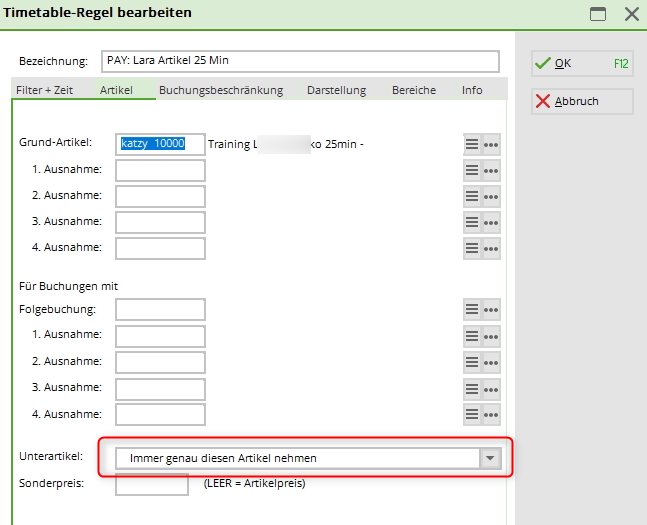Open list icon for Grund-Artikel row
647x525 pixels.
click(x=472, y=144)
